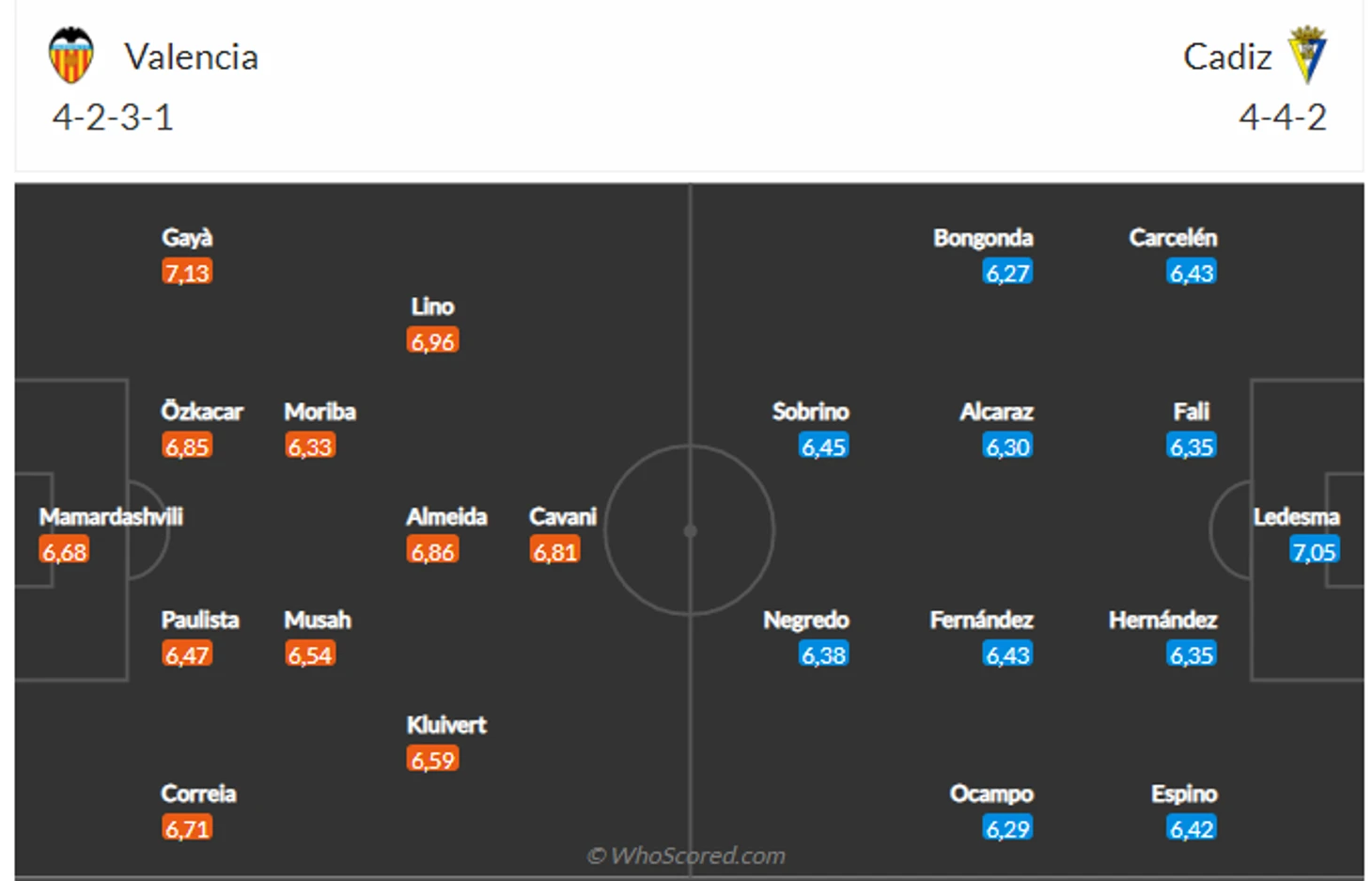Select Cadiz's 4-4-2 formation label
The image size is (1372, 881).
1283,118
